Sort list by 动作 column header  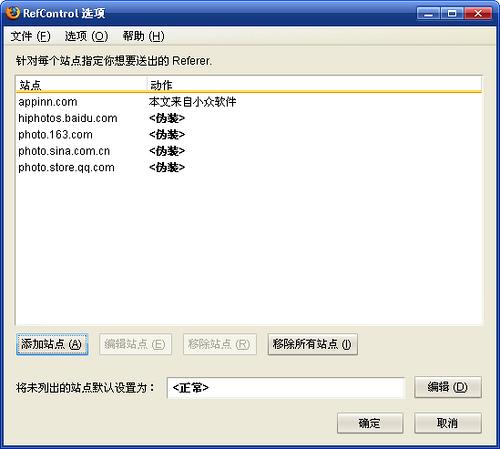314,85
